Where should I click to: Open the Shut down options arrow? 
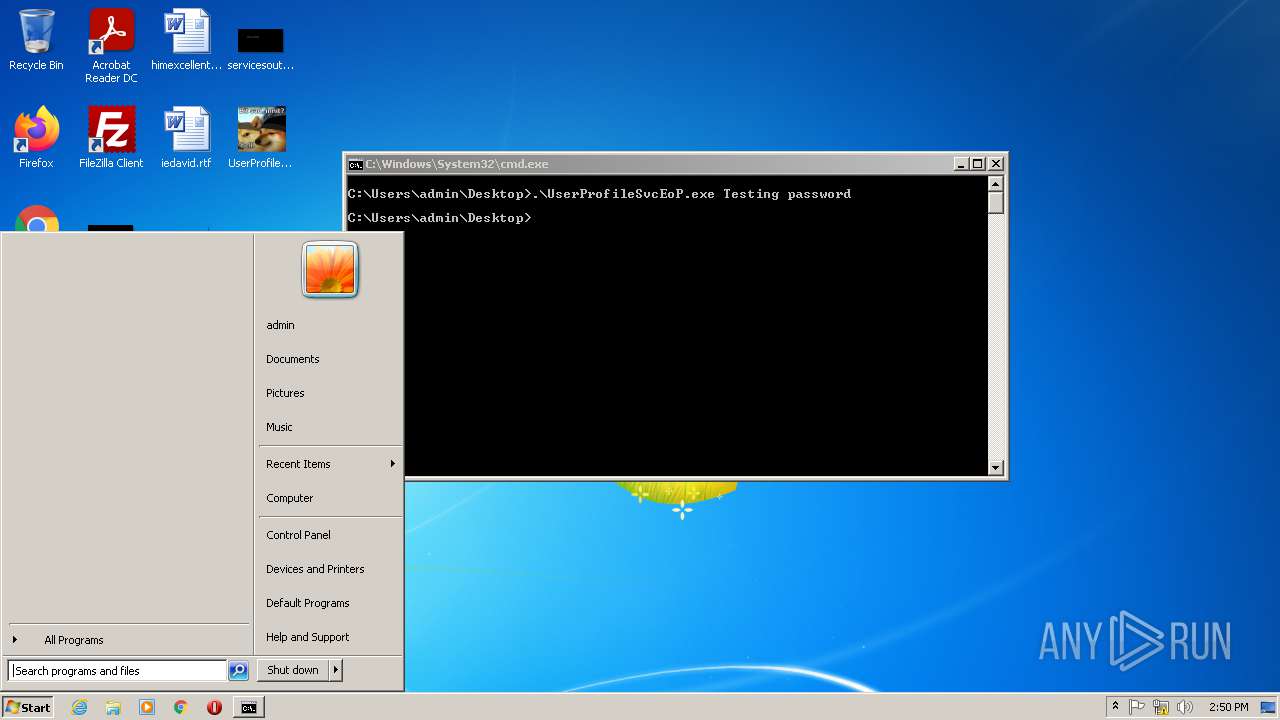[336, 670]
